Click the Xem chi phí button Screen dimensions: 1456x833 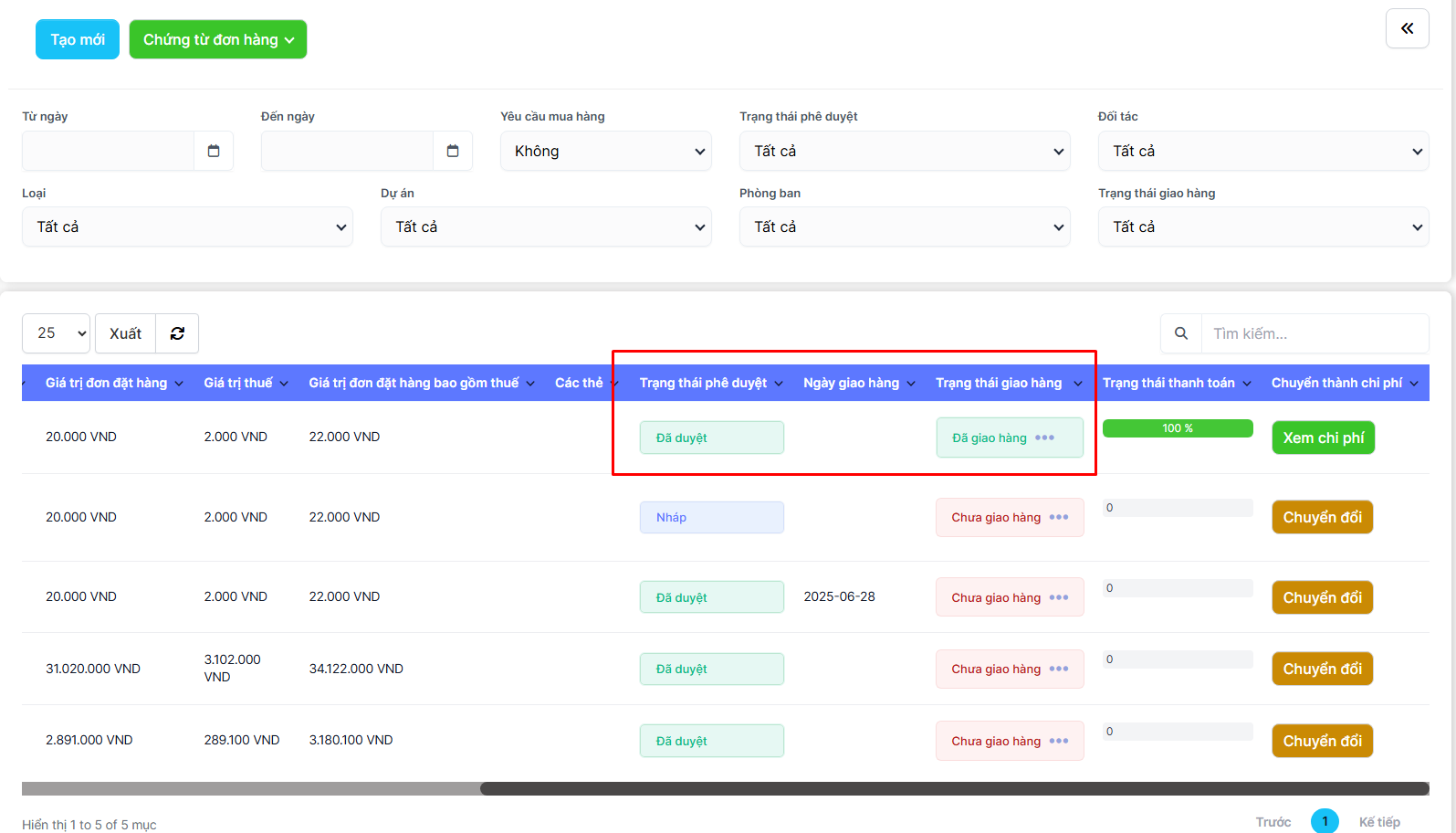point(1323,438)
